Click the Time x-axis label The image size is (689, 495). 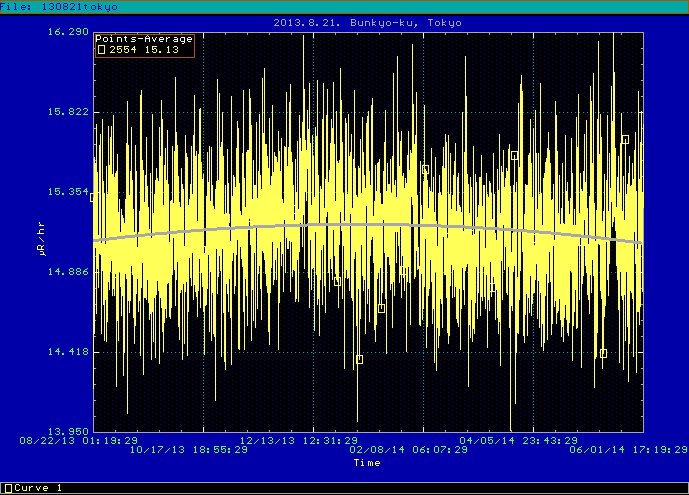(x=366, y=462)
